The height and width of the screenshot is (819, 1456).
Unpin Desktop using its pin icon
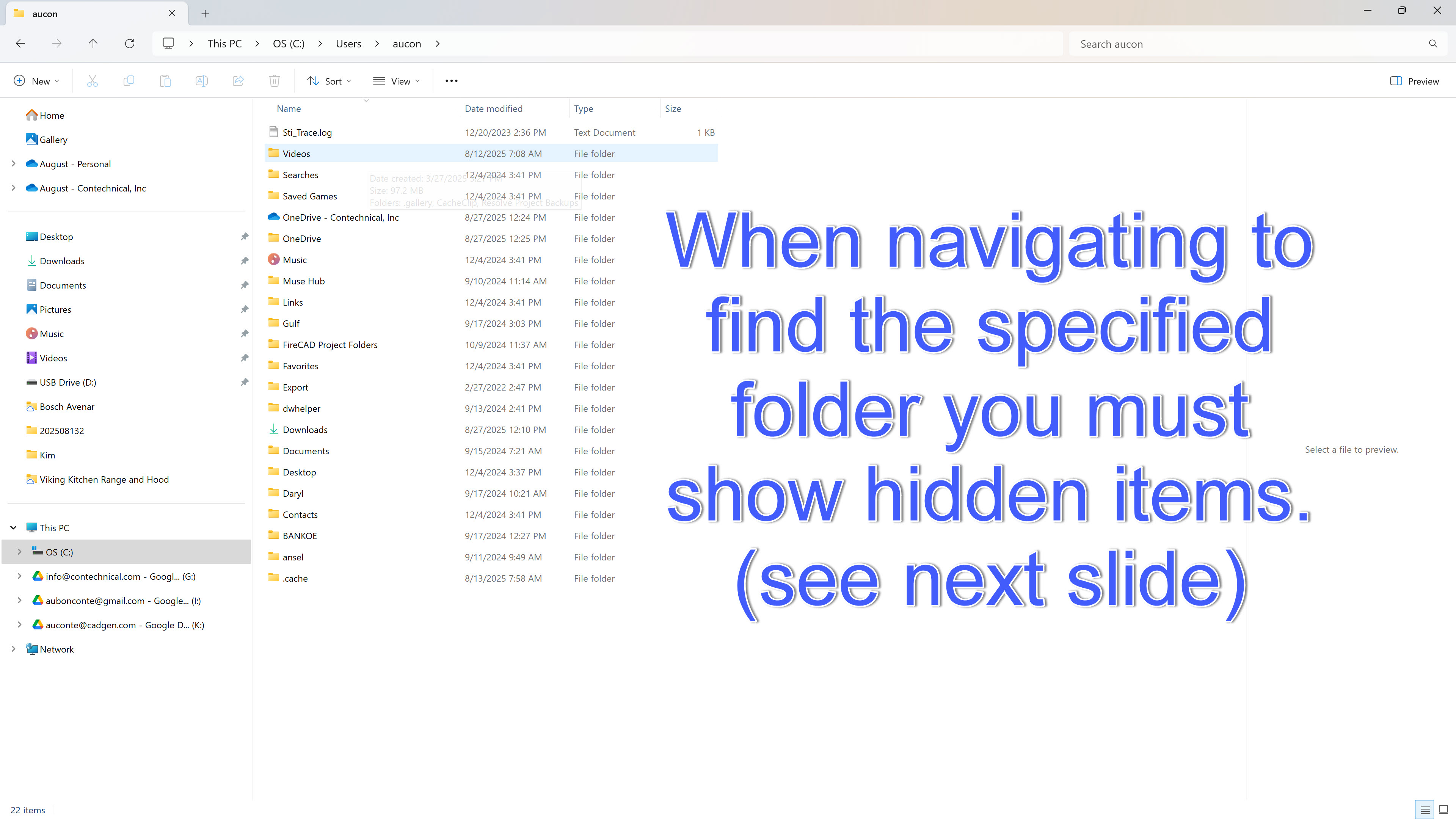point(244,237)
